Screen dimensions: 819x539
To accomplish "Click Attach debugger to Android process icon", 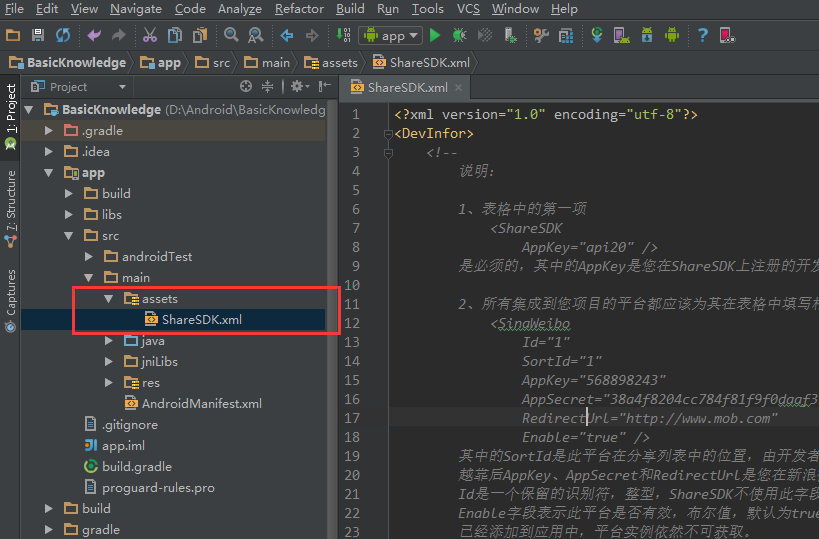I will 510,36.
